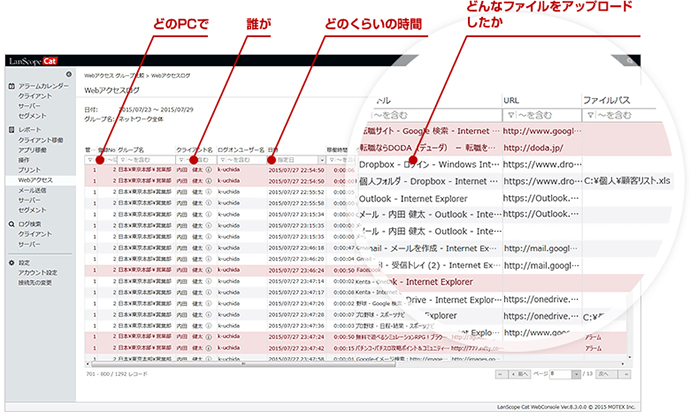Click the funnel icon in the ログオンユーザー名 filter
This screenshot has width=690, height=419.
(x=223, y=160)
